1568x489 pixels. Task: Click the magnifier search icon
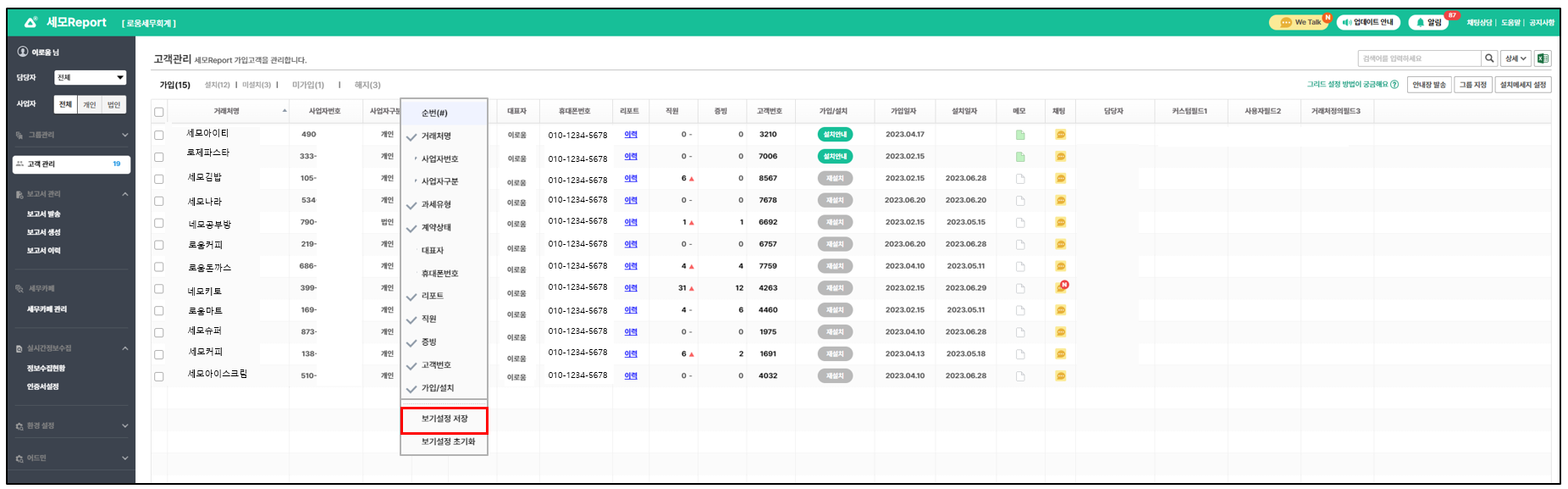click(x=1489, y=58)
